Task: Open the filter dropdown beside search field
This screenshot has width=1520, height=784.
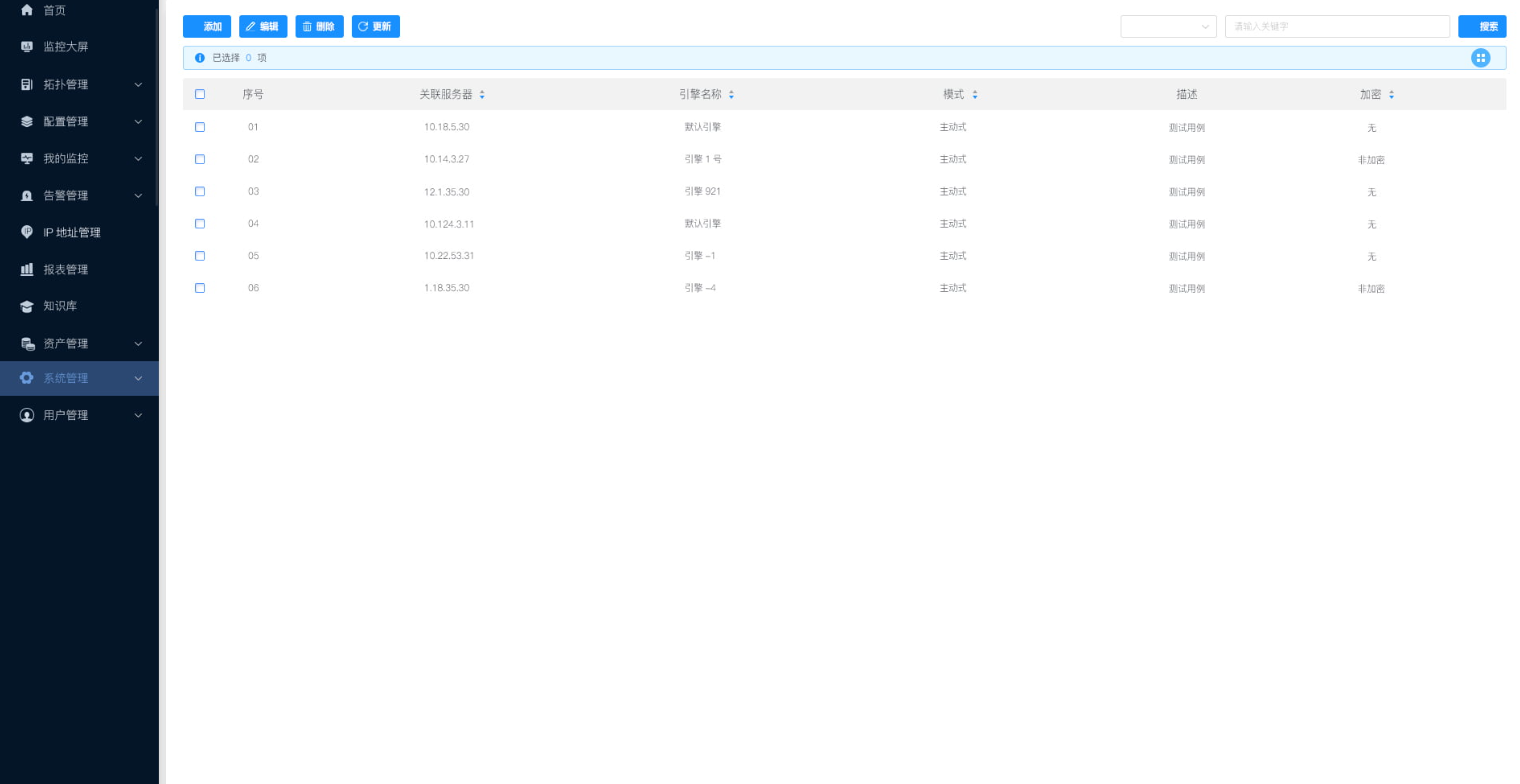Action: click(x=1168, y=27)
